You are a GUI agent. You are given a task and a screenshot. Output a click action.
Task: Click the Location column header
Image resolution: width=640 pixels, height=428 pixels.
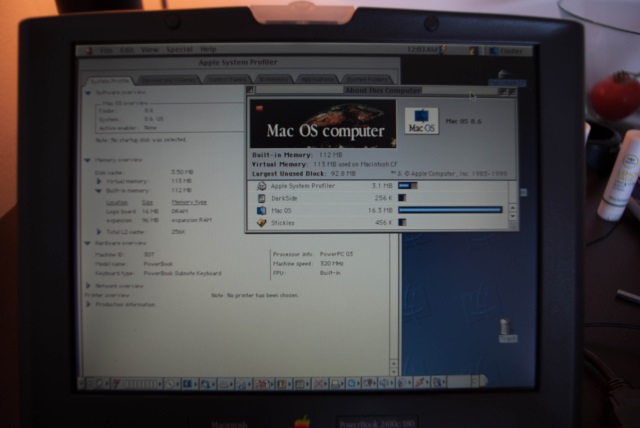tap(117, 202)
